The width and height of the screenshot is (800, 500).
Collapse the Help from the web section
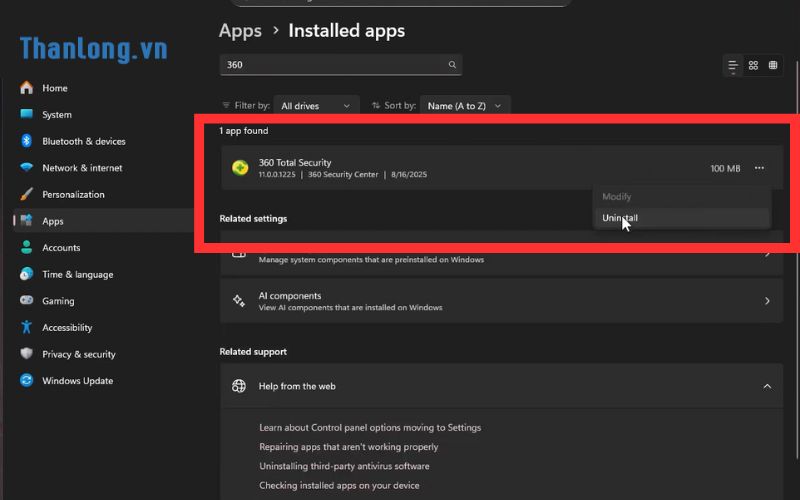(x=767, y=386)
